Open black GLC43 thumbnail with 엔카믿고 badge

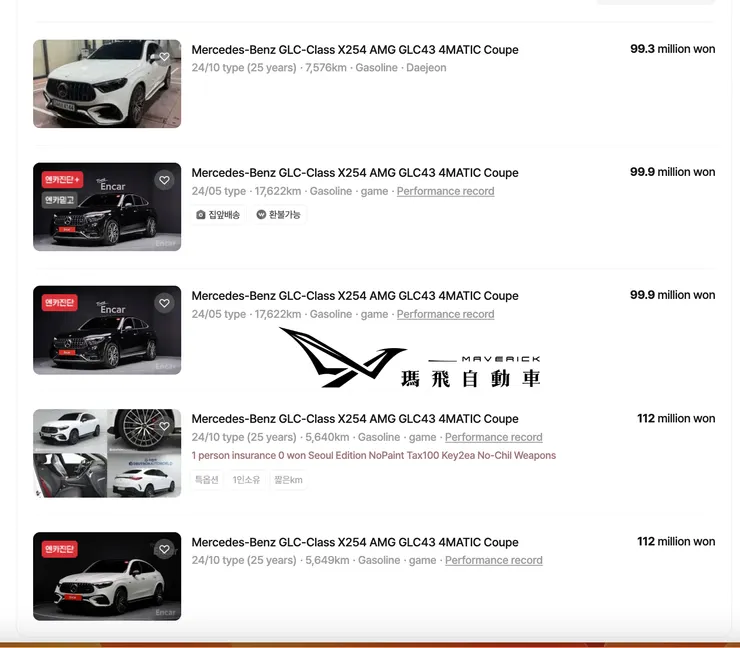(107, 207)
